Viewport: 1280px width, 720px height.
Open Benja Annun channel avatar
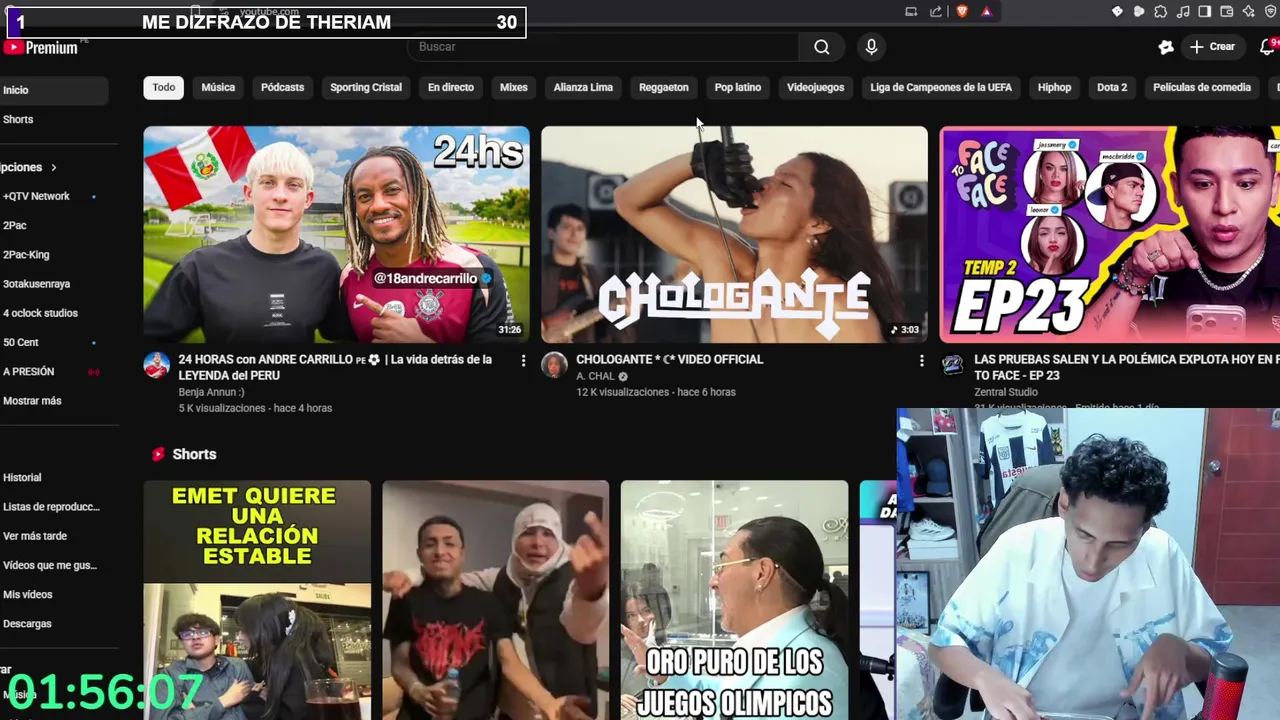coord(156,365)
